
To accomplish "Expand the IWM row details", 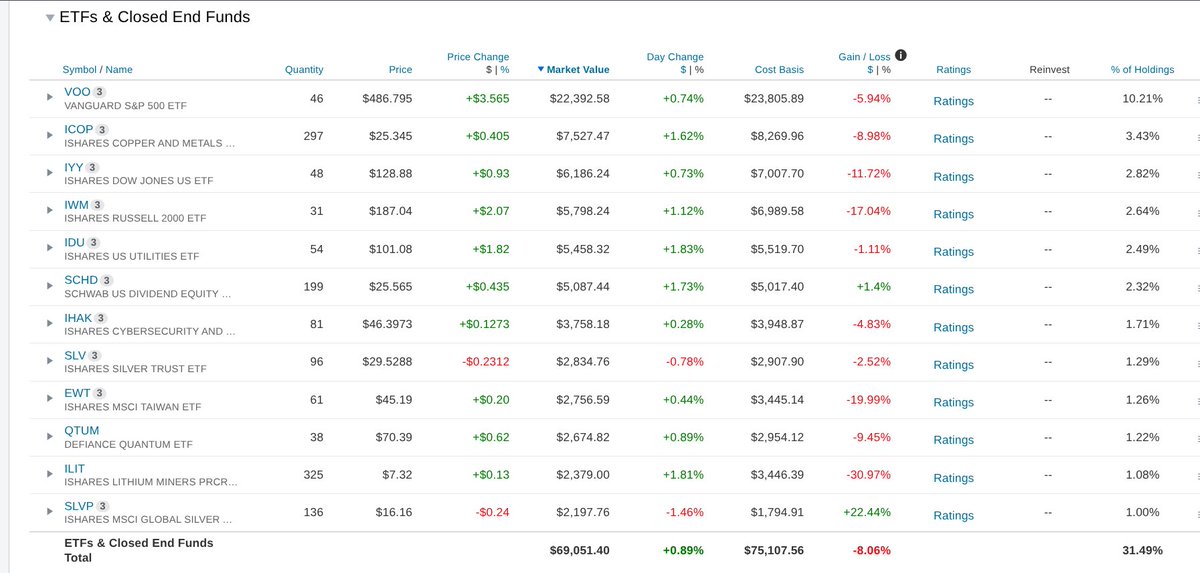I will click(49, 210).
